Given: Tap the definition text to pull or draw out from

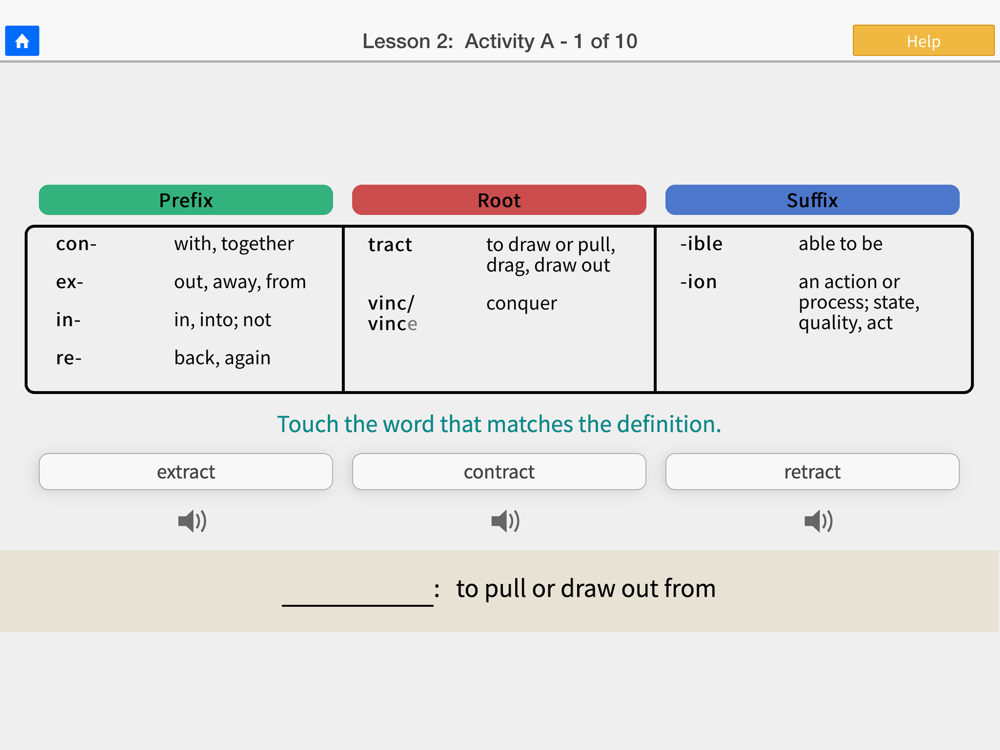Looking at the screenshot, I should click(585, 589).
